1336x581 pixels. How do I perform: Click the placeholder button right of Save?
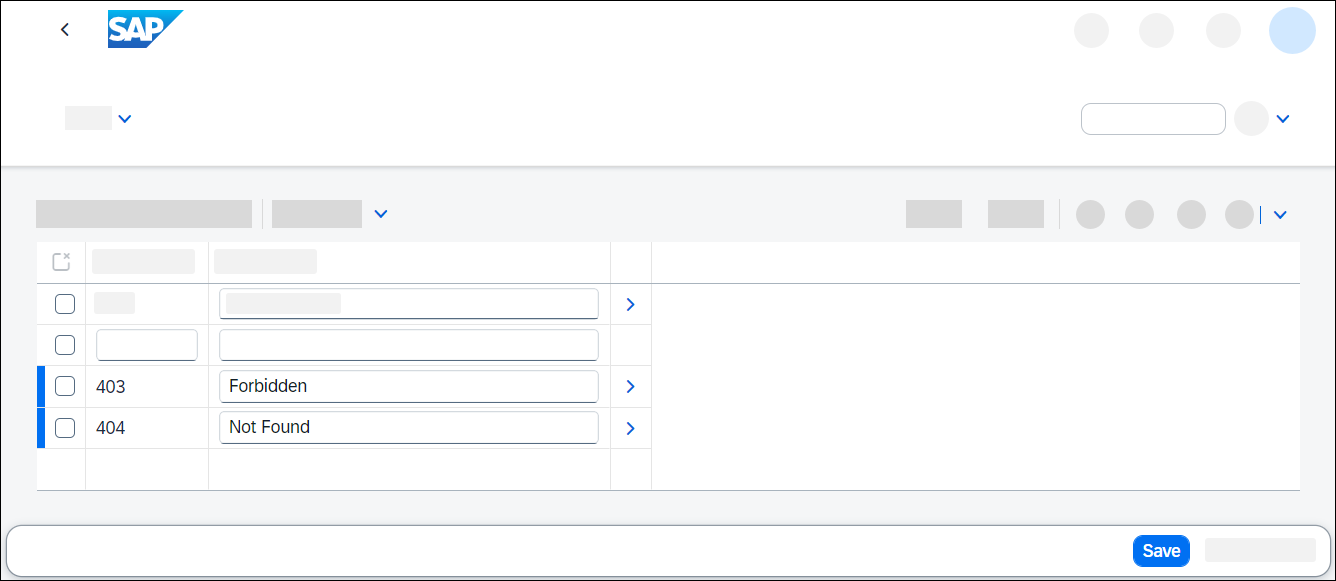pos(1260,550)
